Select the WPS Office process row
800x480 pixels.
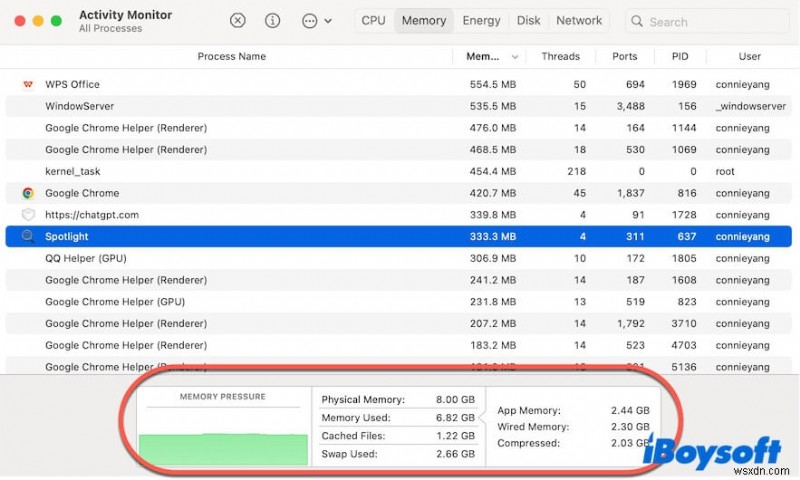[x=398, y=84]
